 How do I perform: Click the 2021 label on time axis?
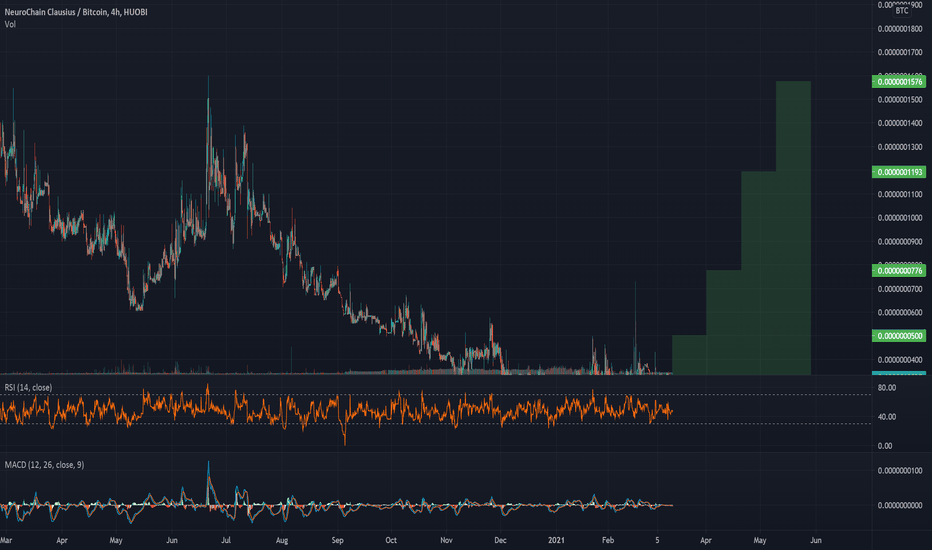tap(556, 540)
